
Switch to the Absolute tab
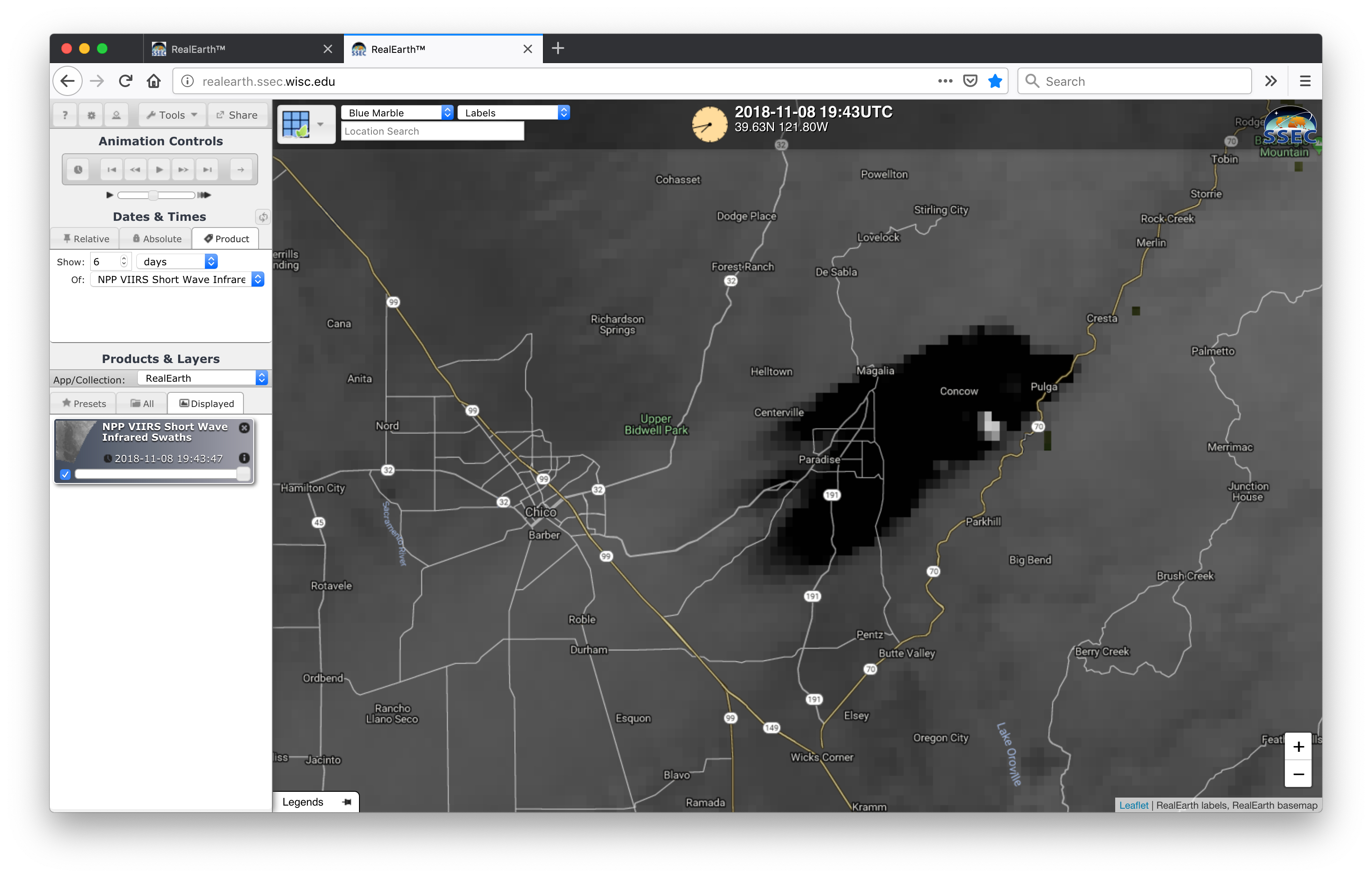156,239
